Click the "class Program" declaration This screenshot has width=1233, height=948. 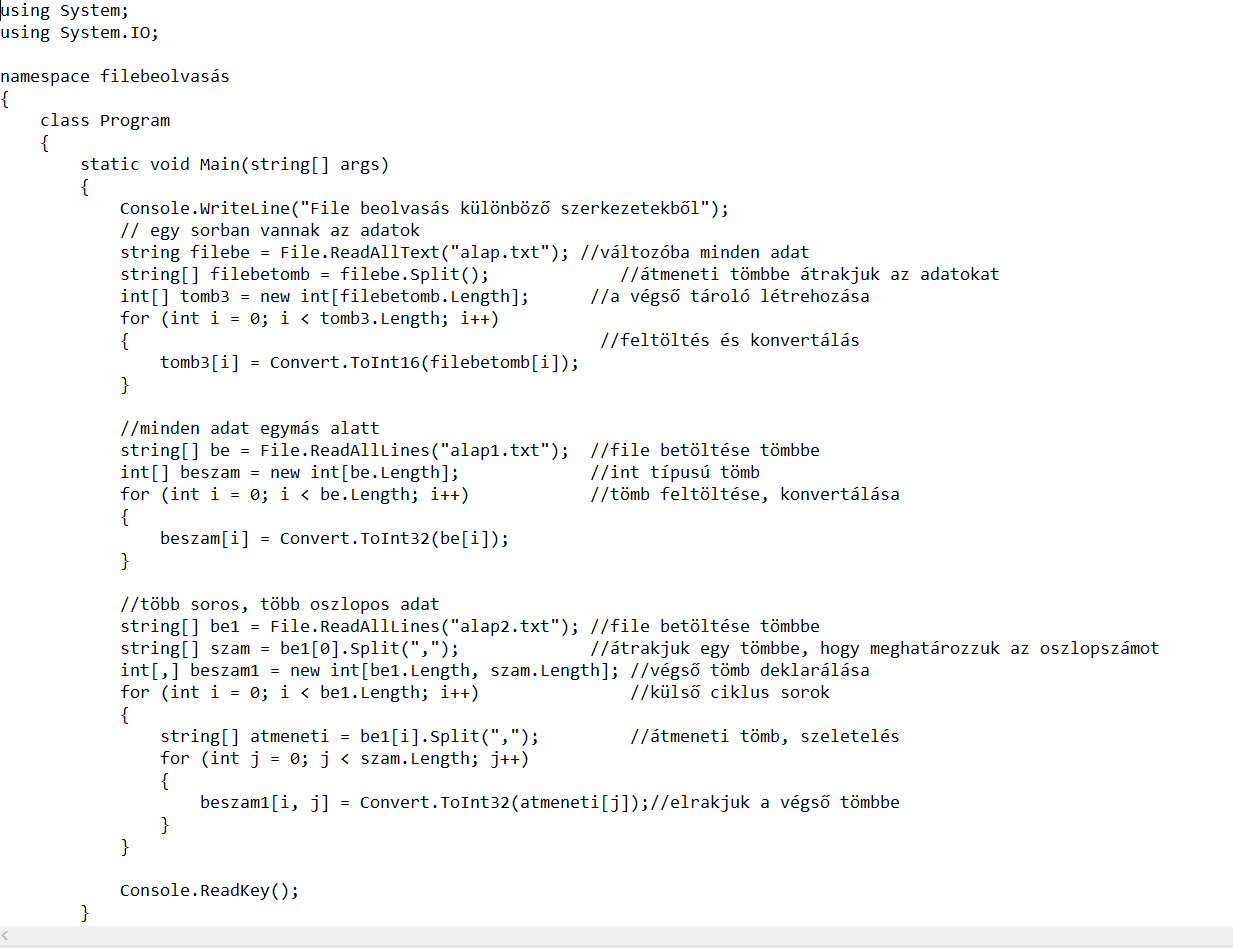point(105,120)
